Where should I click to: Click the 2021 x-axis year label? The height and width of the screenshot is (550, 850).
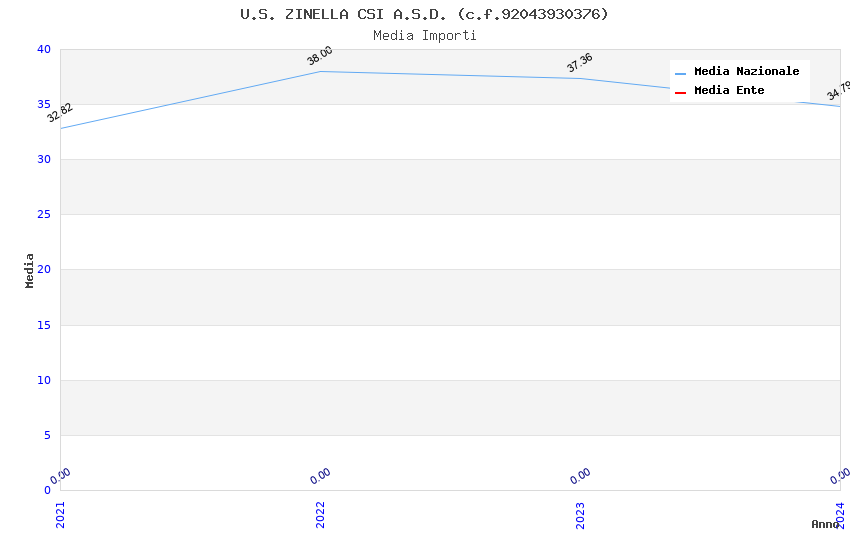tap(60, 514)
